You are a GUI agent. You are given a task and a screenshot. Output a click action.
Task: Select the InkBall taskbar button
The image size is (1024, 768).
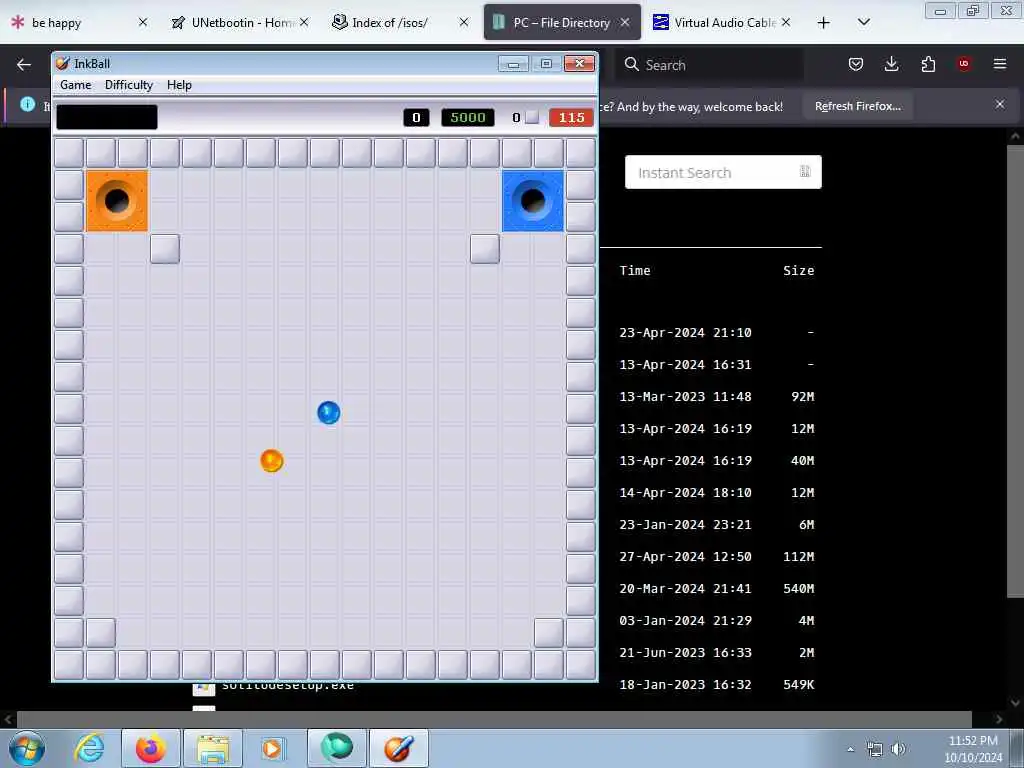pyautogui.click(x=398, y=748)
